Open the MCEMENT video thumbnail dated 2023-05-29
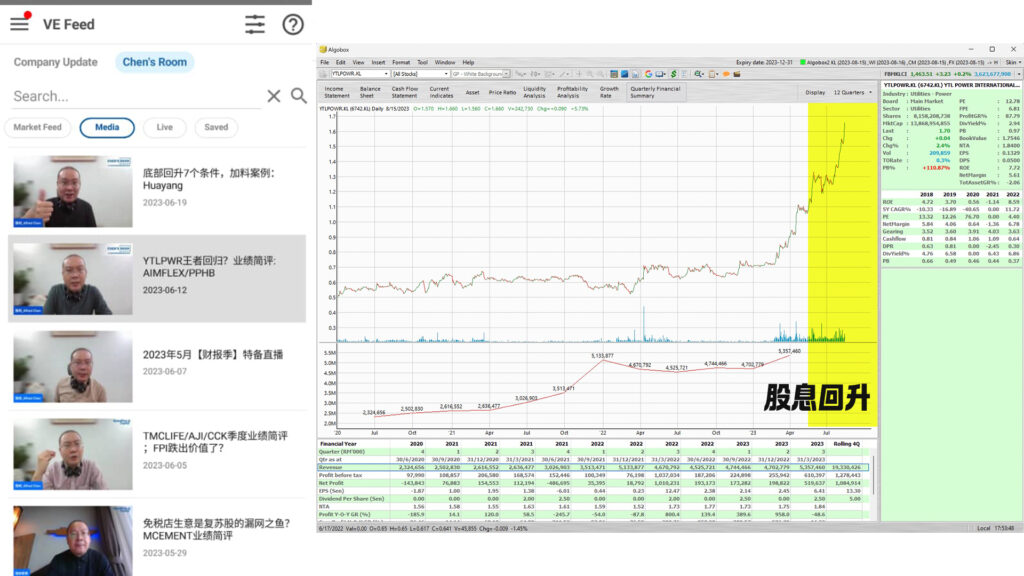Viewport: 1024px width, 576px height. (x=72, y=541)
